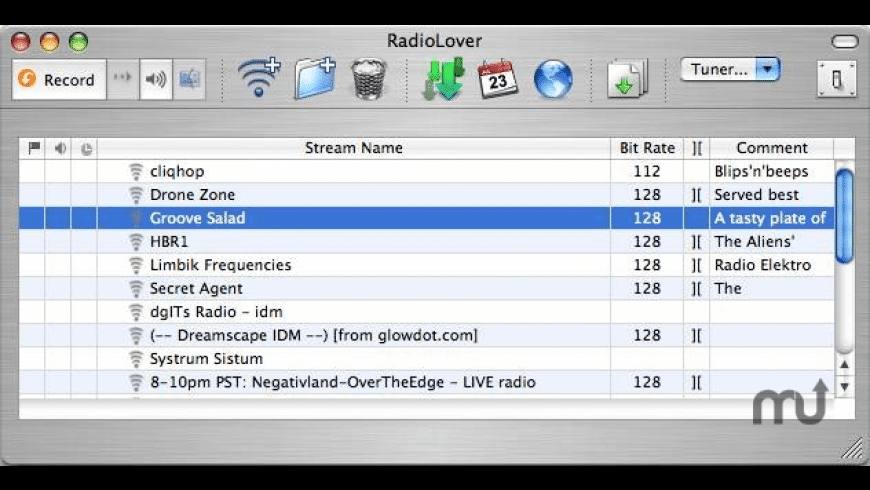Select the Drone Zone stream
This screenshot has width=870, height=490.
tap(426, 195)
